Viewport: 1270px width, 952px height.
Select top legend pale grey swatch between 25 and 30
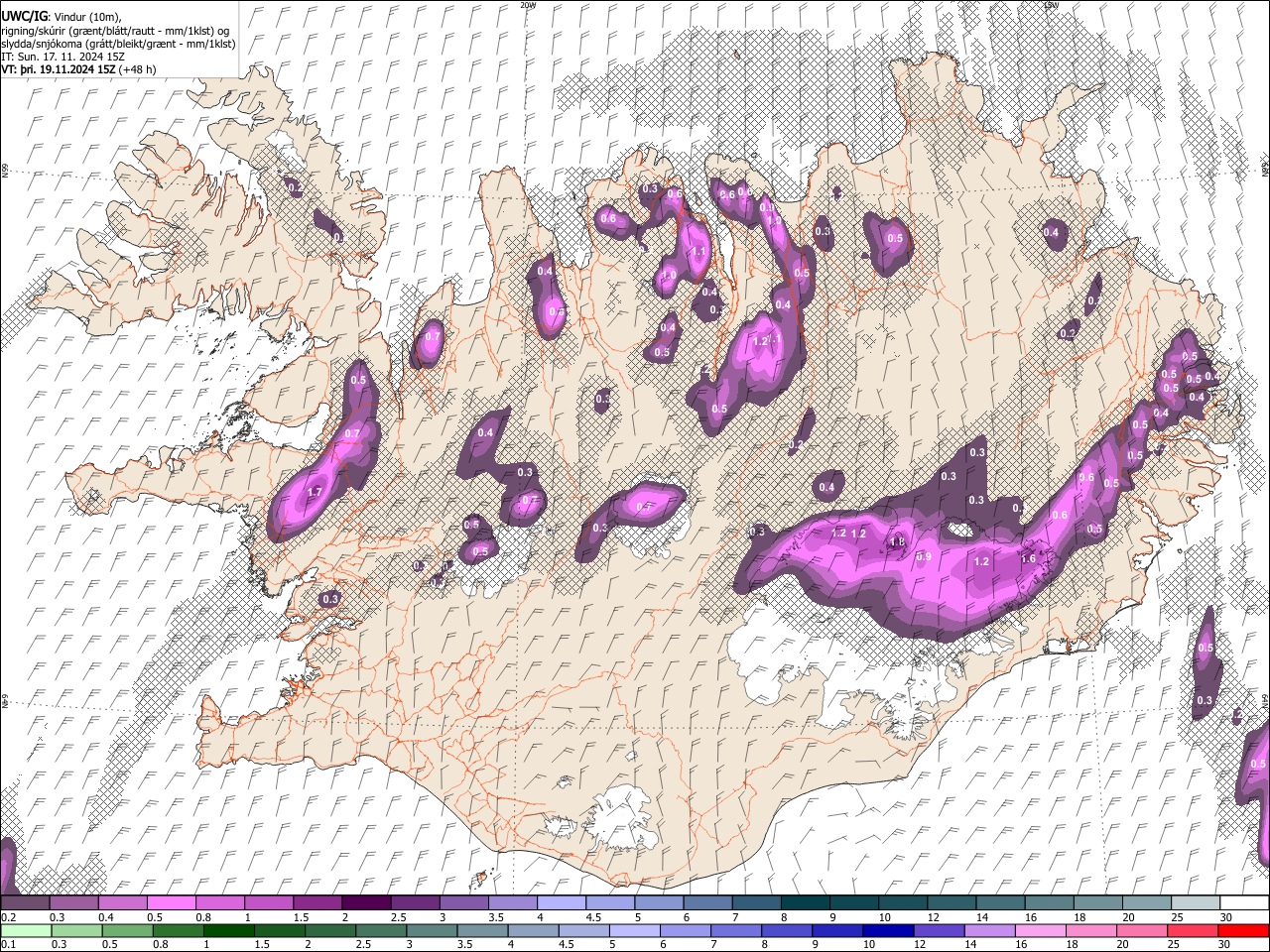pyautogui.click(x=1194, y=902)
